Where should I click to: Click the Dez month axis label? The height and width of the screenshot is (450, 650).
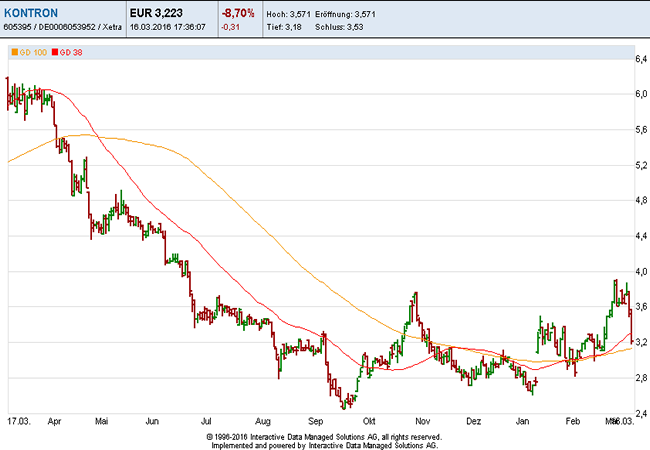(474, 421)
